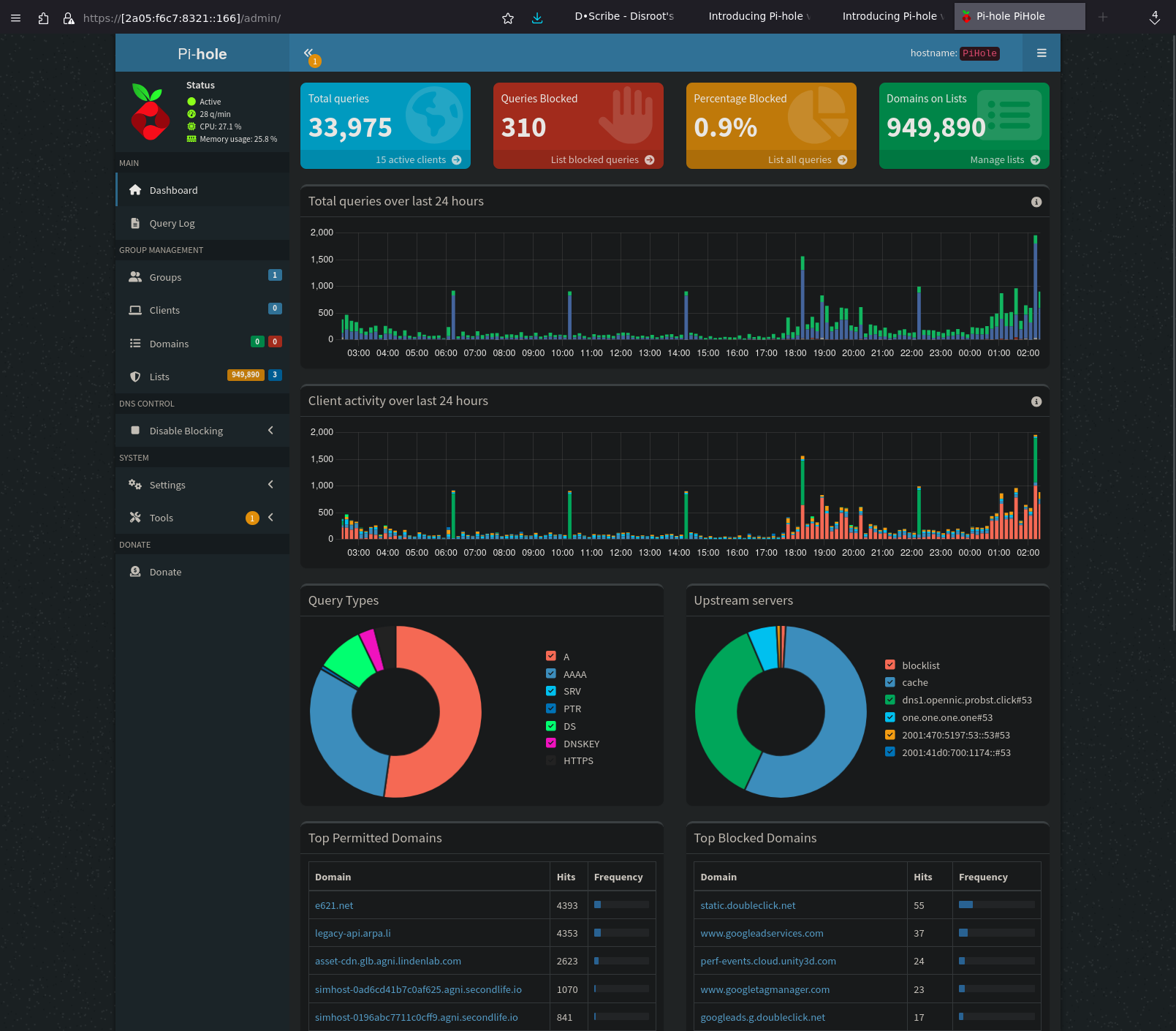Open the browser tab list dropdown

pos(1155,18)
